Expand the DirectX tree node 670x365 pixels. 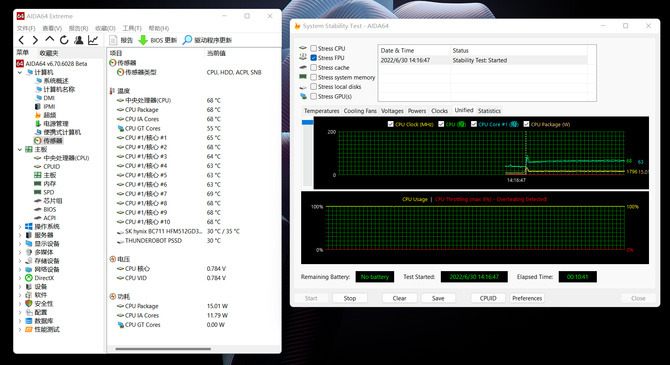(20, 278)
